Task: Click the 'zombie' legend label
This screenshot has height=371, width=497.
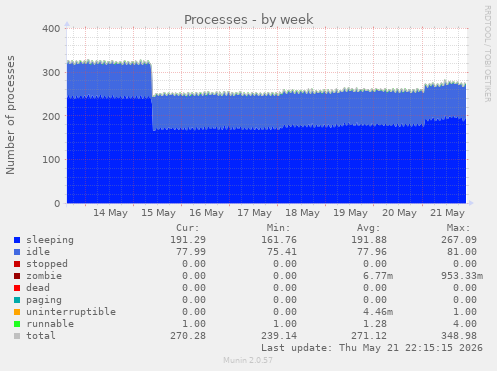Action: [x=44, y=276]
